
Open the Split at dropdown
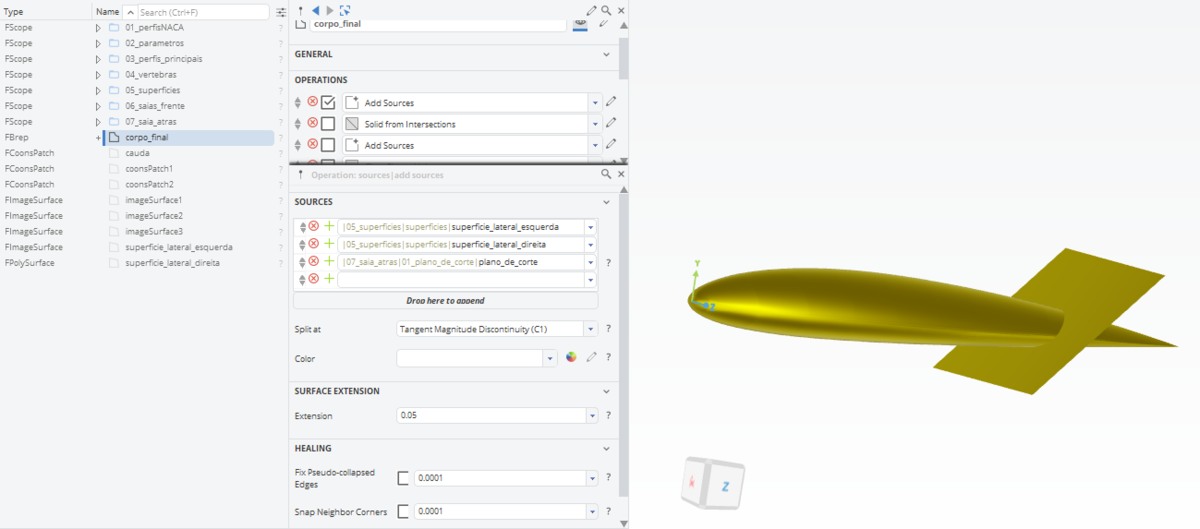591,328
